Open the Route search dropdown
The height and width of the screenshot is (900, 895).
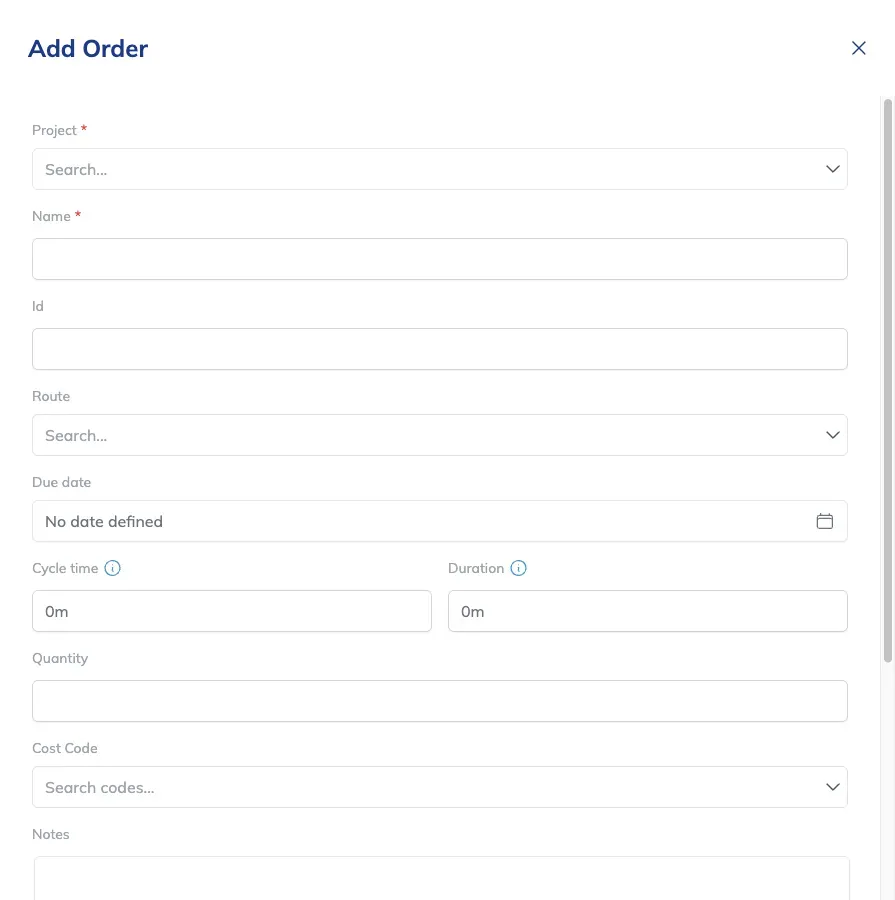tap(440, 435)
